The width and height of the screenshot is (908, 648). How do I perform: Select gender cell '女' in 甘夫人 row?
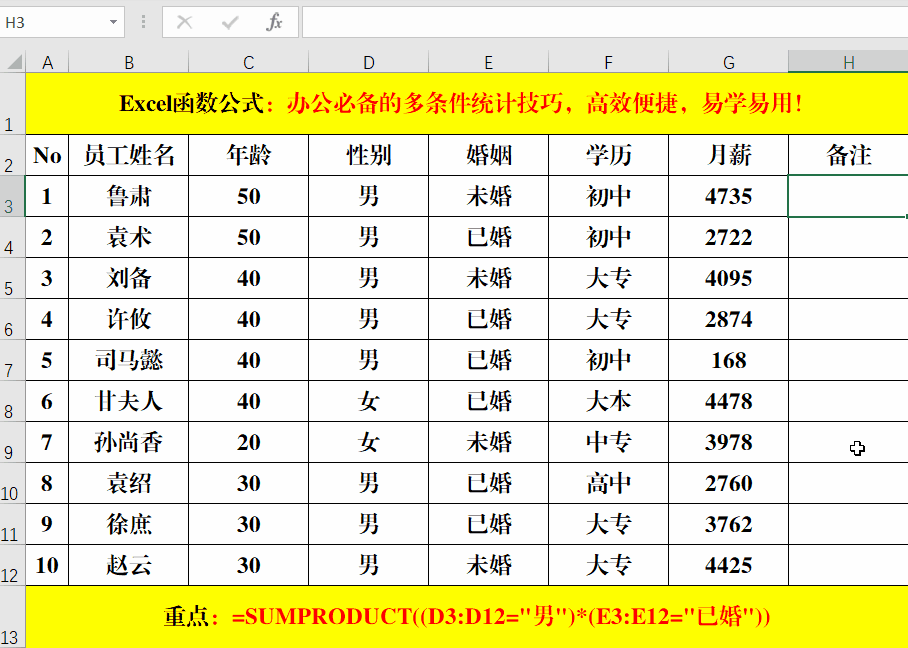point(368,401)
